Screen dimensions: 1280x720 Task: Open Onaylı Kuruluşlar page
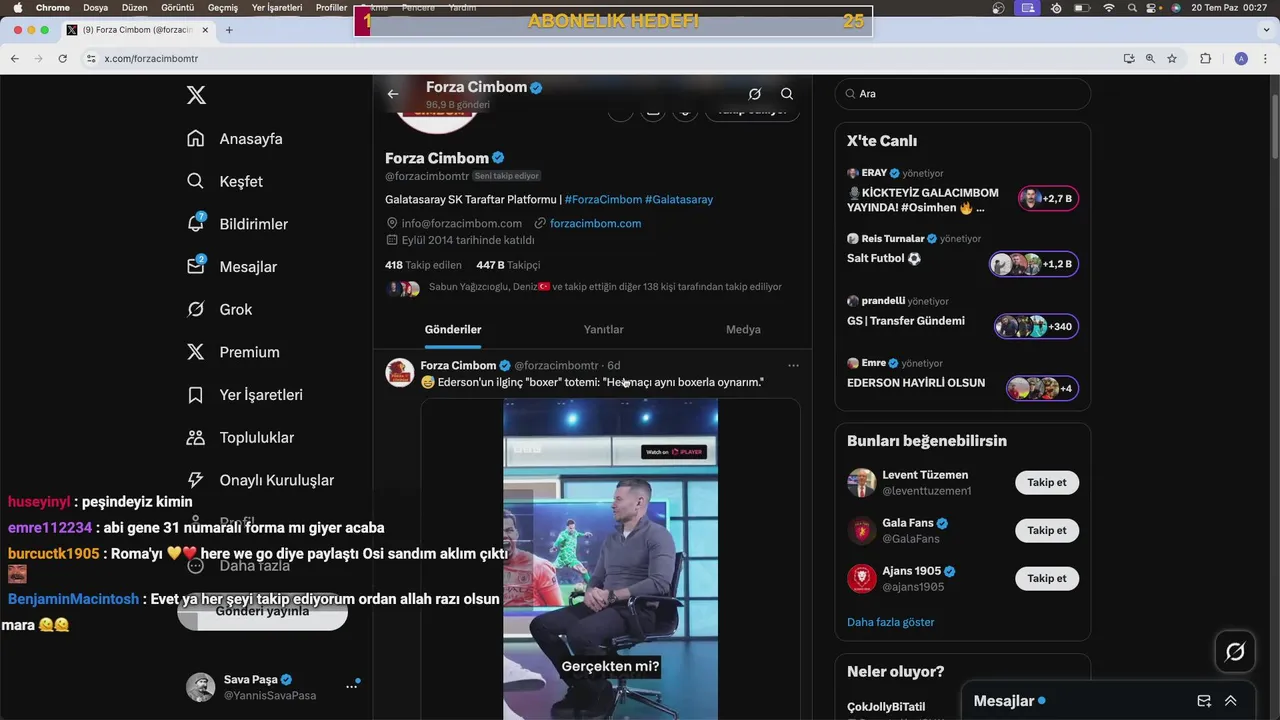click(261, 480)
